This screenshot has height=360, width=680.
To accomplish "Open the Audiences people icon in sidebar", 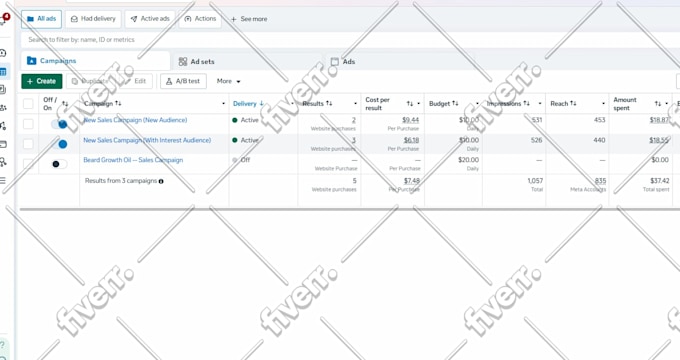I will (x=3, y=108).
